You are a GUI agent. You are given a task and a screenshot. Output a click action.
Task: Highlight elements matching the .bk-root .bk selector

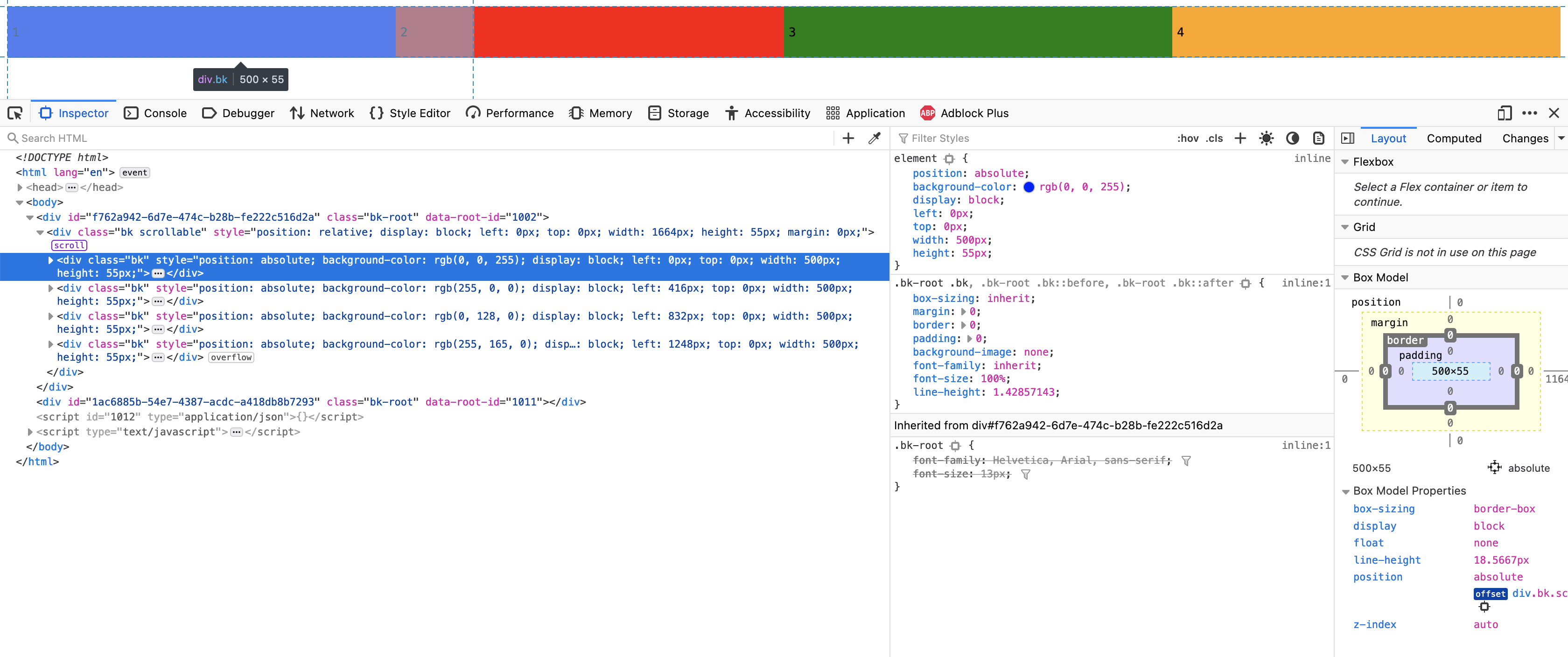[1246, 283]
